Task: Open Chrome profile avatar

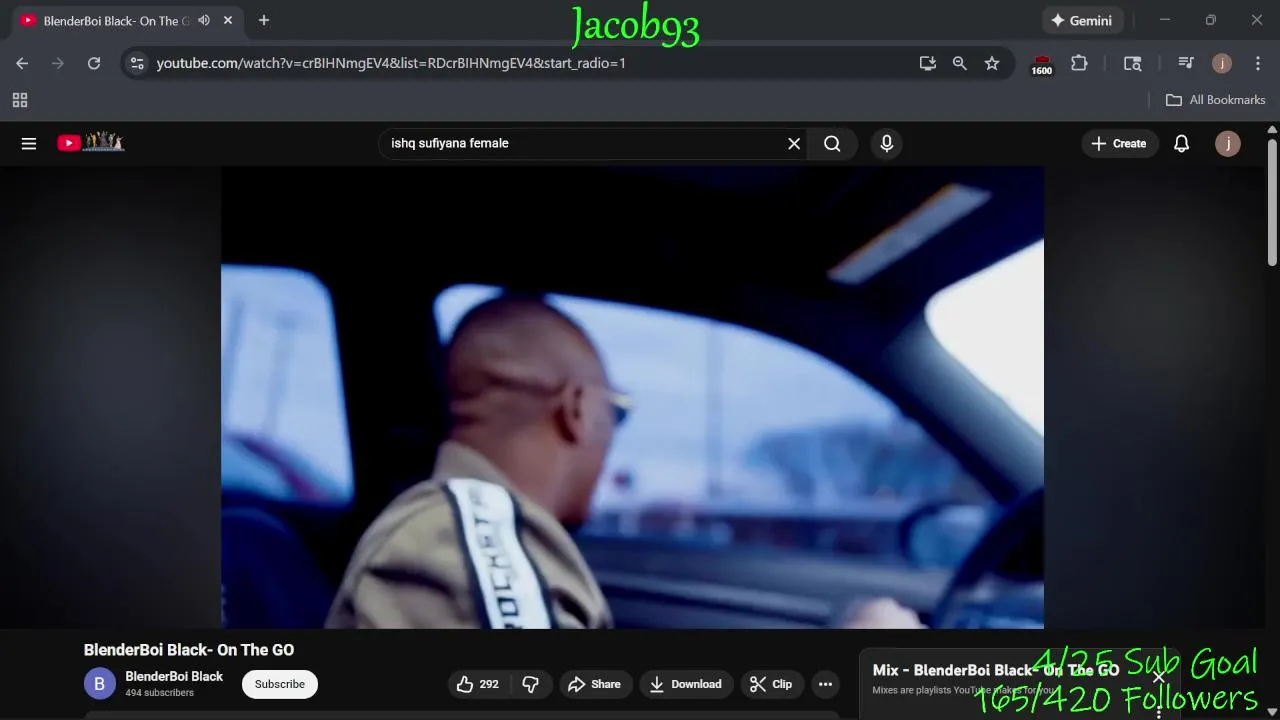Action: pyautogui.click(x=1222, y=63)
